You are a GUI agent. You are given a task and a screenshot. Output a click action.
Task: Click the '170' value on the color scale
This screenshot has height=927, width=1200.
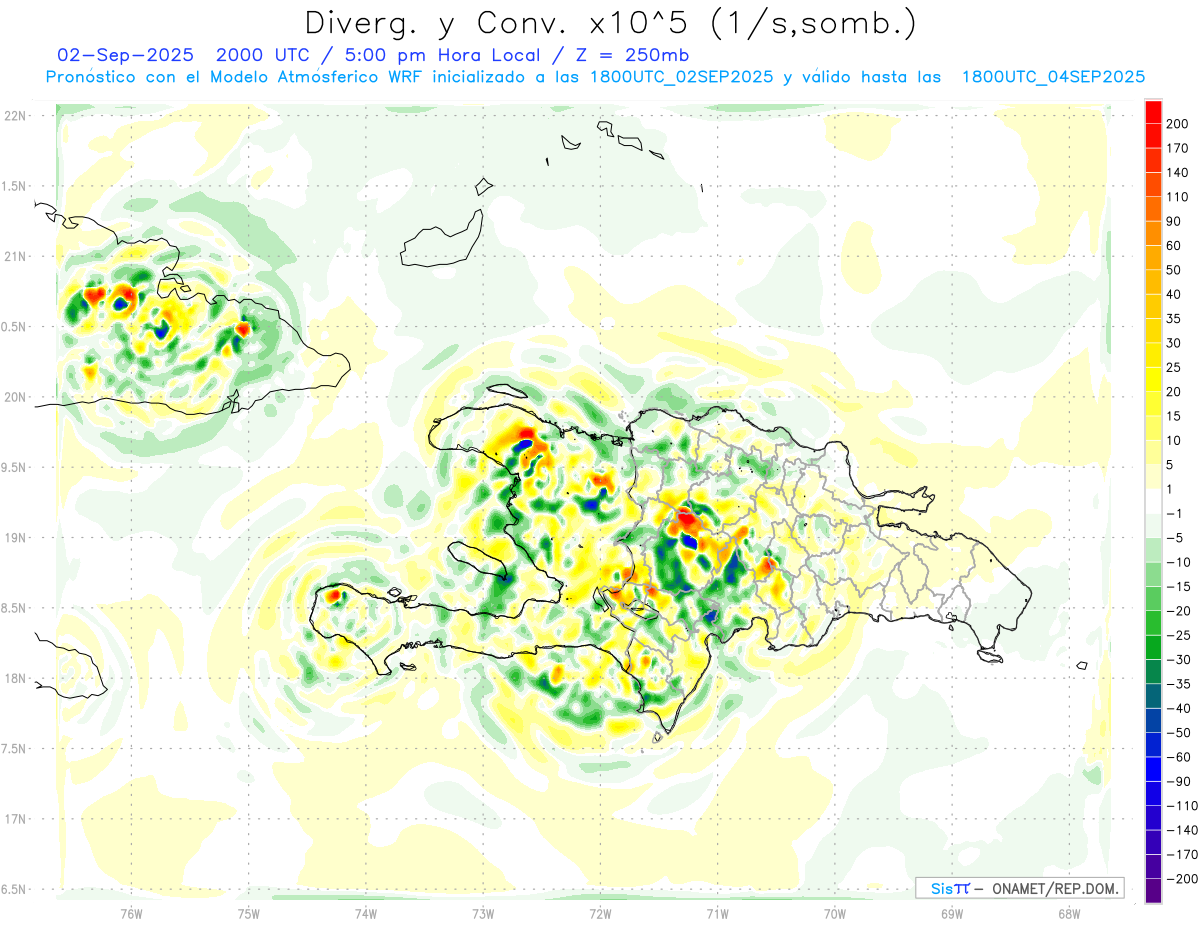(x=1177, y=148)
